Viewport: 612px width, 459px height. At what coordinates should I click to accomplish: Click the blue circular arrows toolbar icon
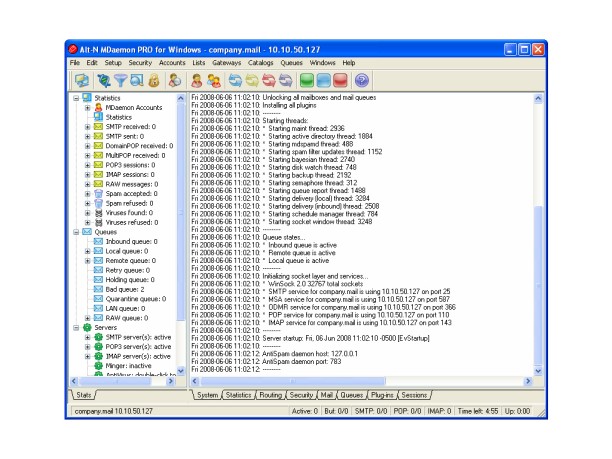coord(235,80)
